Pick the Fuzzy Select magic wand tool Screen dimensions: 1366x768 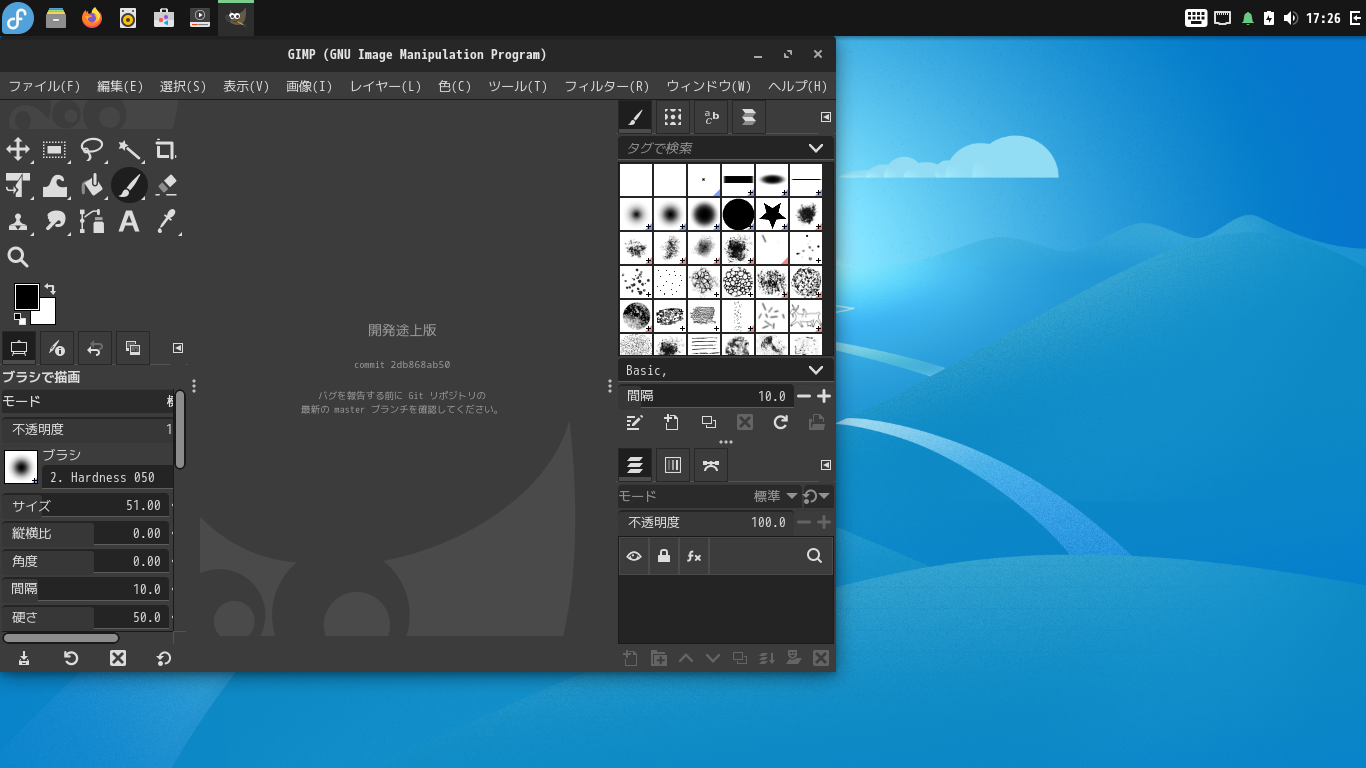coord(129,150)
